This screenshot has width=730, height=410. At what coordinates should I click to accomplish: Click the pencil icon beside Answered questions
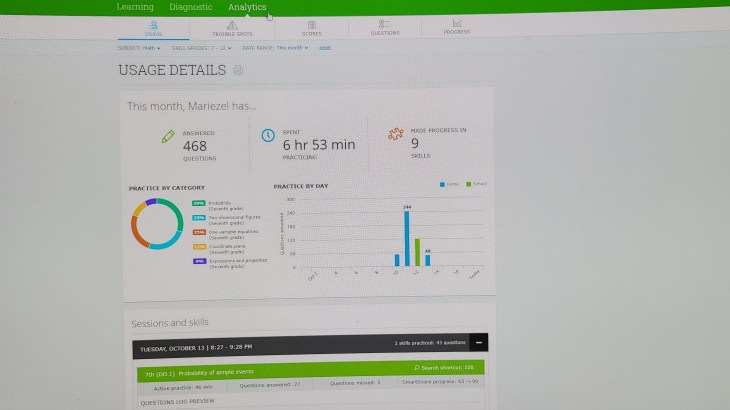click(x=168, y=137)
